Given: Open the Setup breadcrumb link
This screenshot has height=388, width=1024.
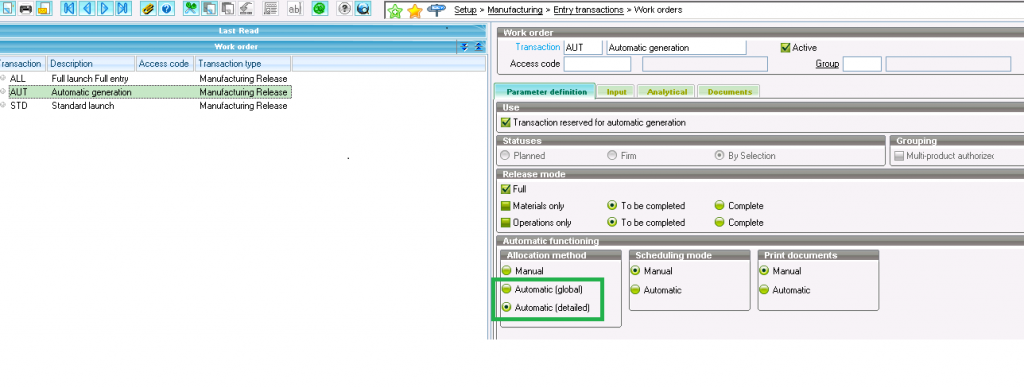Looking at the screenshot, I should click(465, 10).
